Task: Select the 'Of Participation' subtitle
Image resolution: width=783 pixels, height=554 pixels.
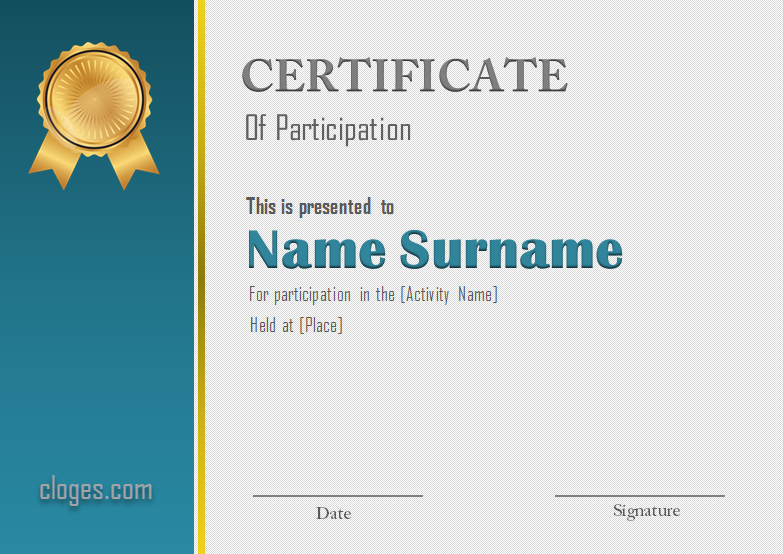Action: click(328, 128)
